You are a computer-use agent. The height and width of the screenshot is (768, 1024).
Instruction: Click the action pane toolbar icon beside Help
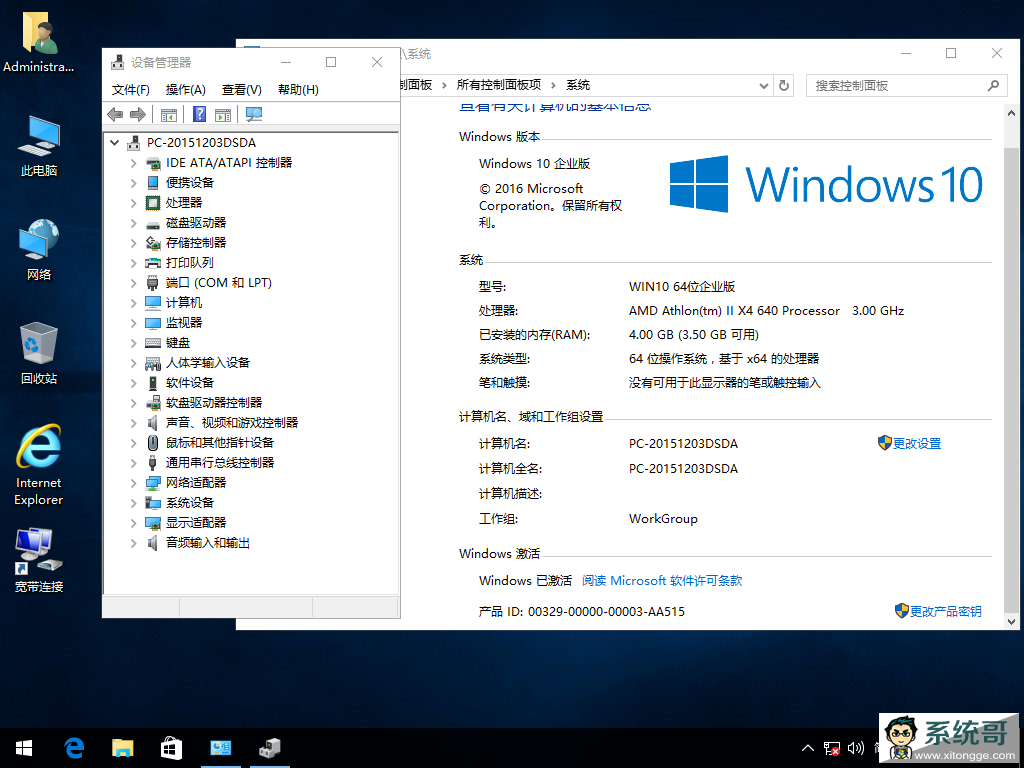pyautogui.click(x=223, y=114)
